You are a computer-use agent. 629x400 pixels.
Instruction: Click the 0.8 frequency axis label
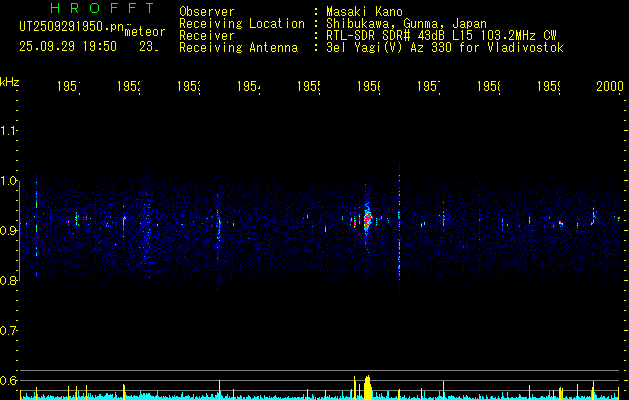click(8, 280)
